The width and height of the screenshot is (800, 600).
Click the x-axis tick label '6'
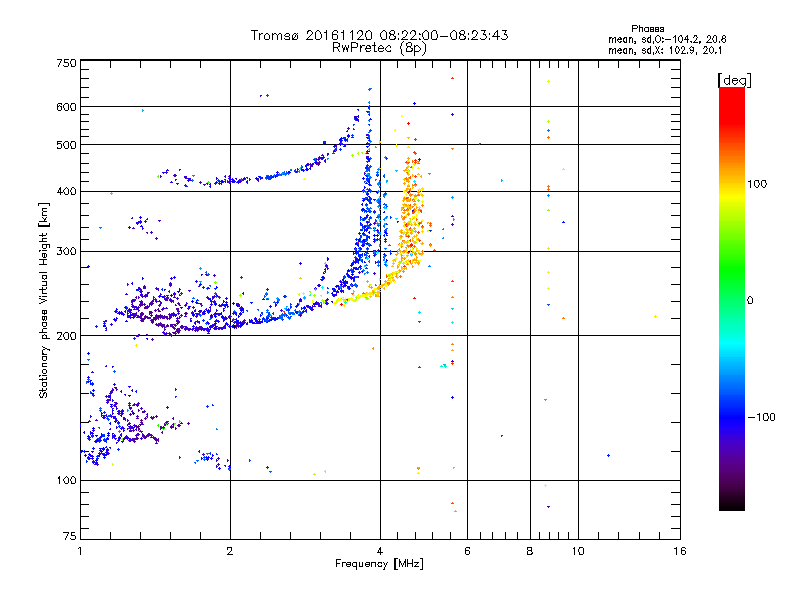(467, 551)
